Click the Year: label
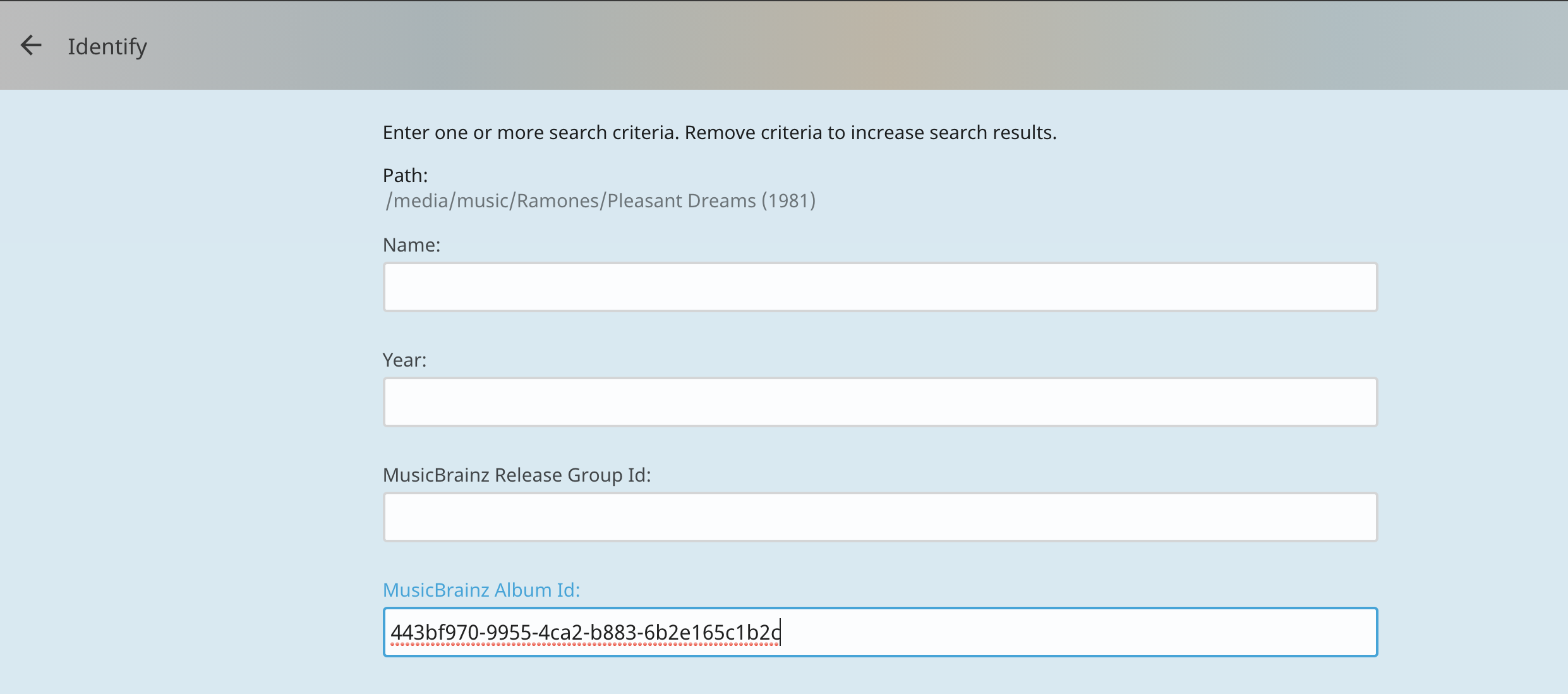The height and width of the screenshot is (694, 1568). pos(404,360)
